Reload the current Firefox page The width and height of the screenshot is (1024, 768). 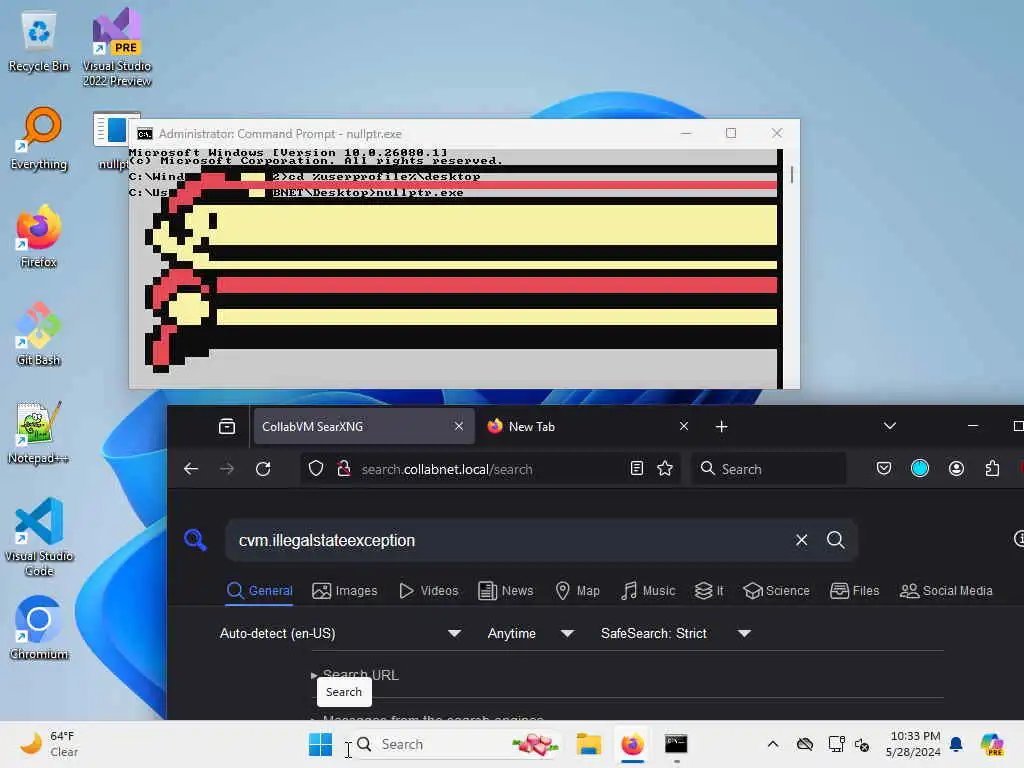coord(263,469)
